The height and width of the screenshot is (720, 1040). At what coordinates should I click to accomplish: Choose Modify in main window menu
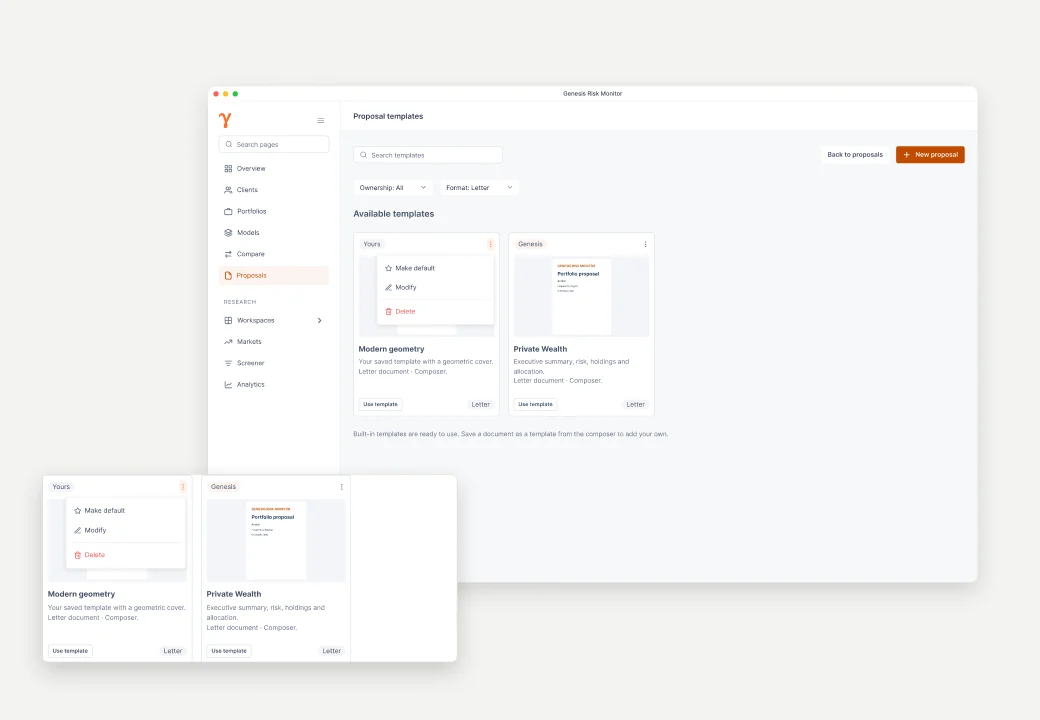(x=436, y=287)
